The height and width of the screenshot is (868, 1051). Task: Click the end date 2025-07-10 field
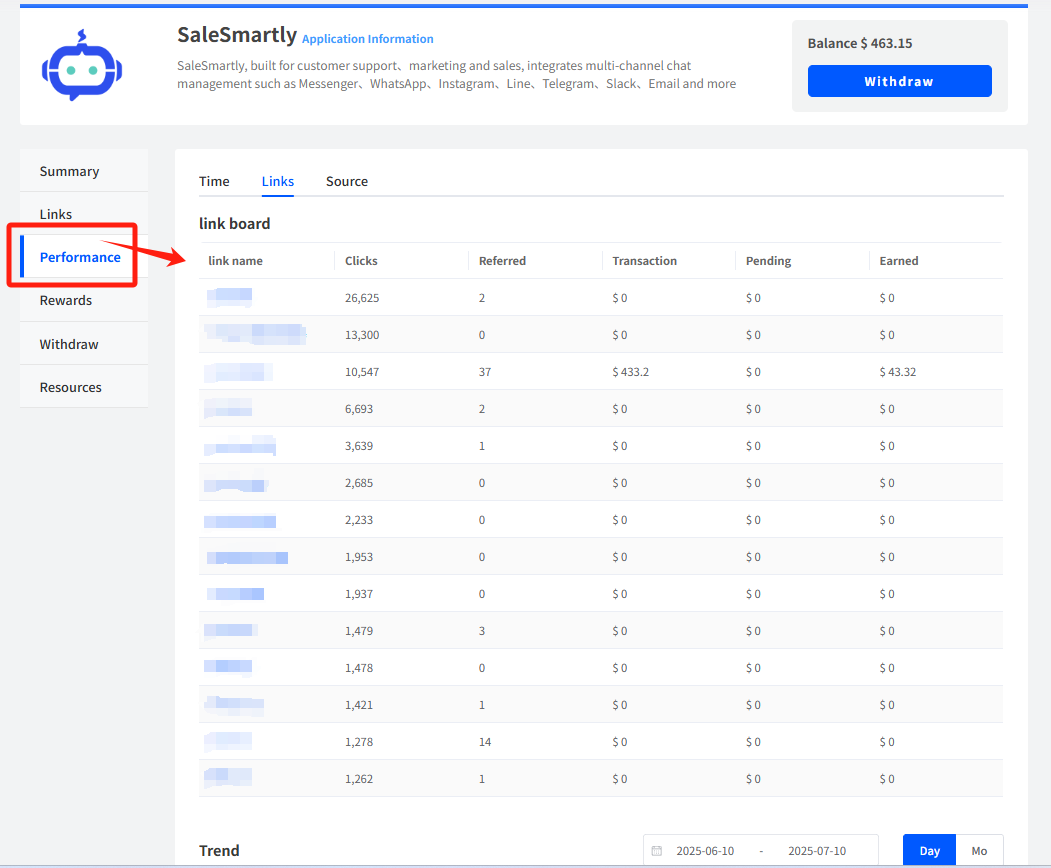(x=816, y=851)
